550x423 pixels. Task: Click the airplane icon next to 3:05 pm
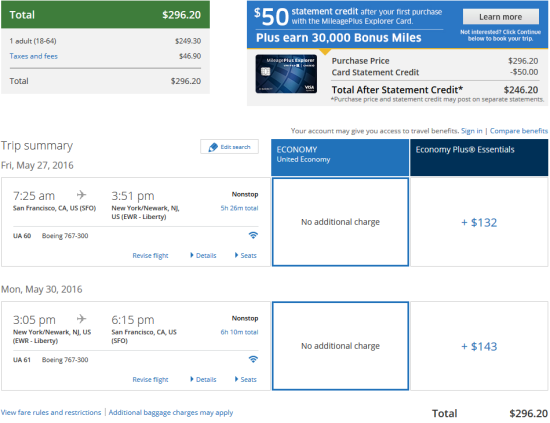coord(81,318)
